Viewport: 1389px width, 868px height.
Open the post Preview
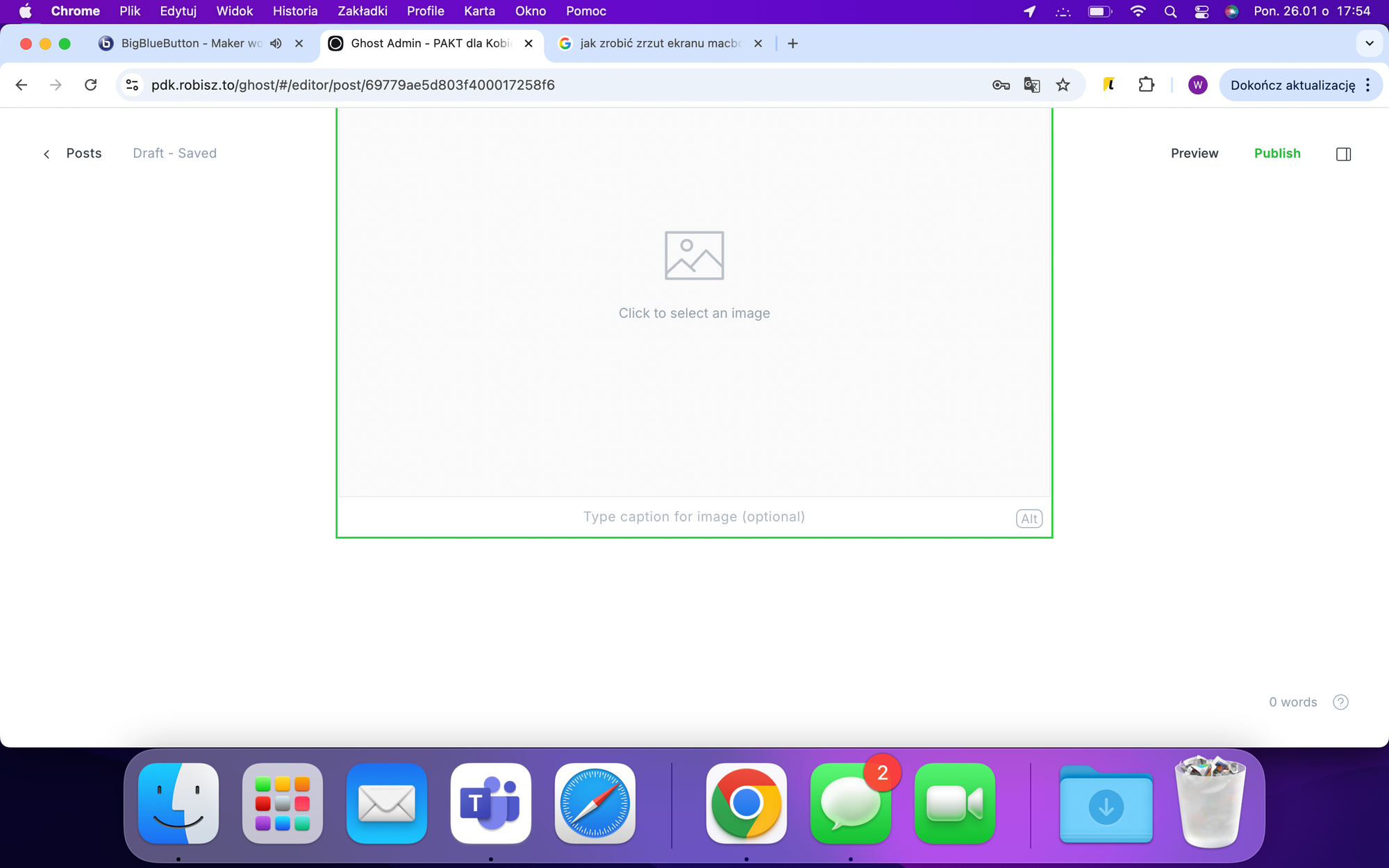coord(1194,153)
